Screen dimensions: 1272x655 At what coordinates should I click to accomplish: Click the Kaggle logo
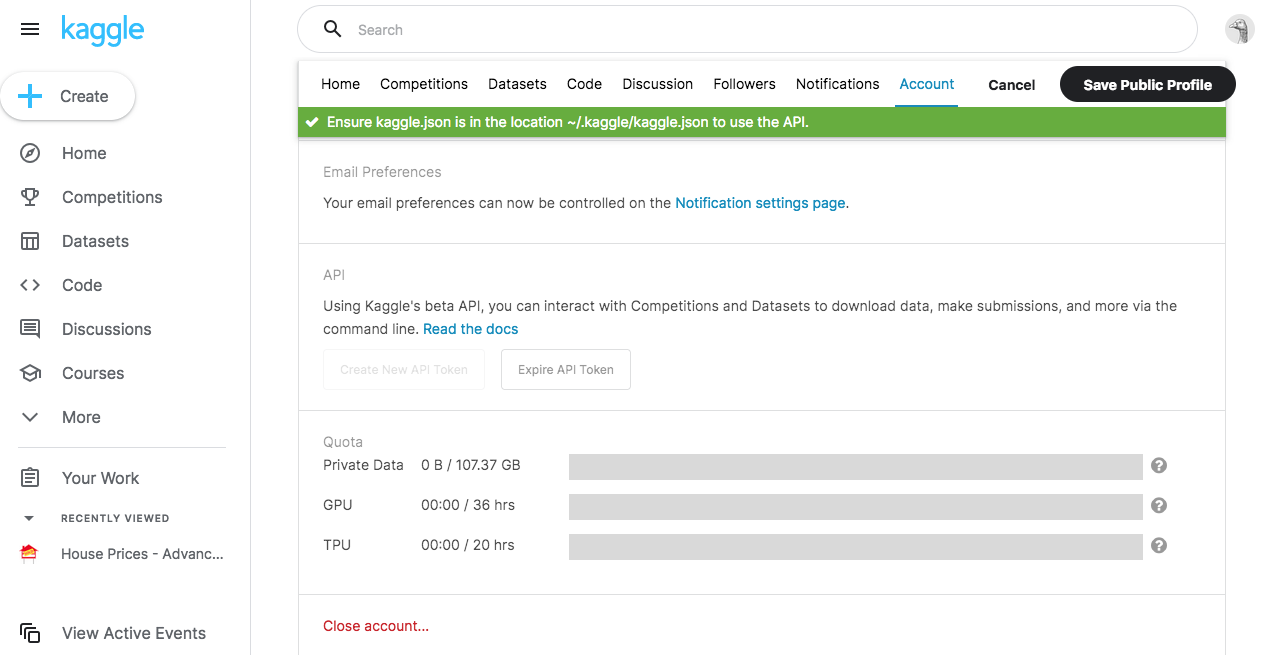coord(102,30)
